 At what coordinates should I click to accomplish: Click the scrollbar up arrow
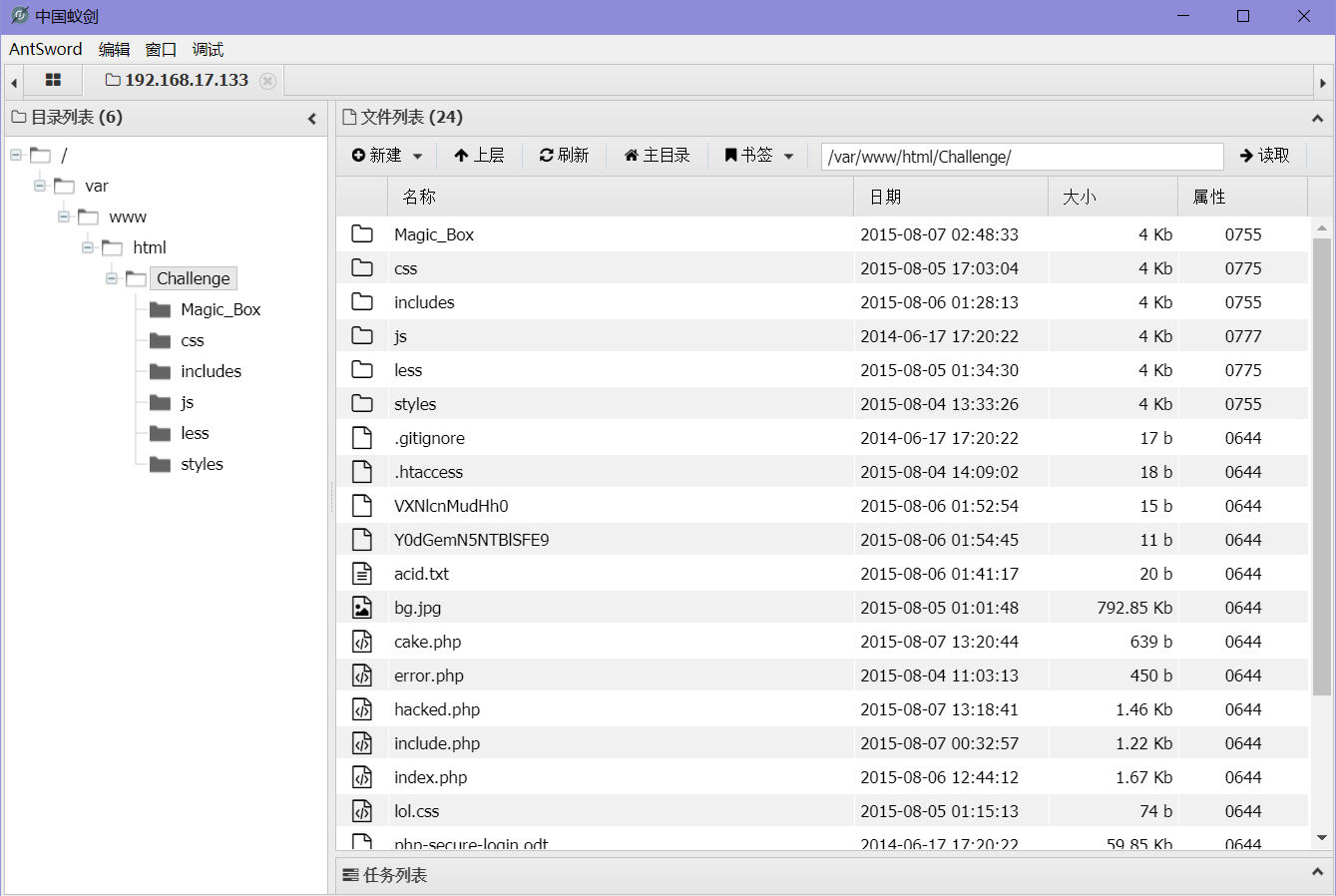1322,227
